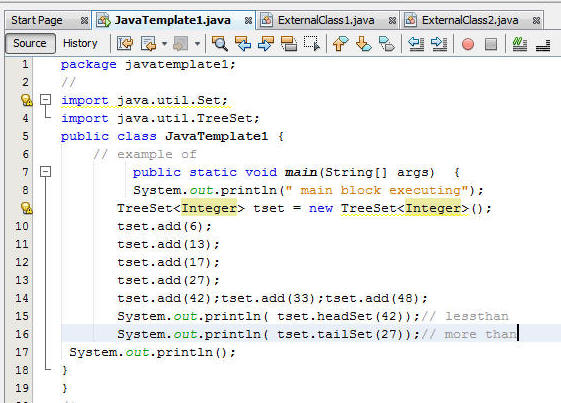The width and height of the screenshot is (561, 403).
Task: Click Find Previous Occurrence arrow icon
Action: [x=243, y=44]
